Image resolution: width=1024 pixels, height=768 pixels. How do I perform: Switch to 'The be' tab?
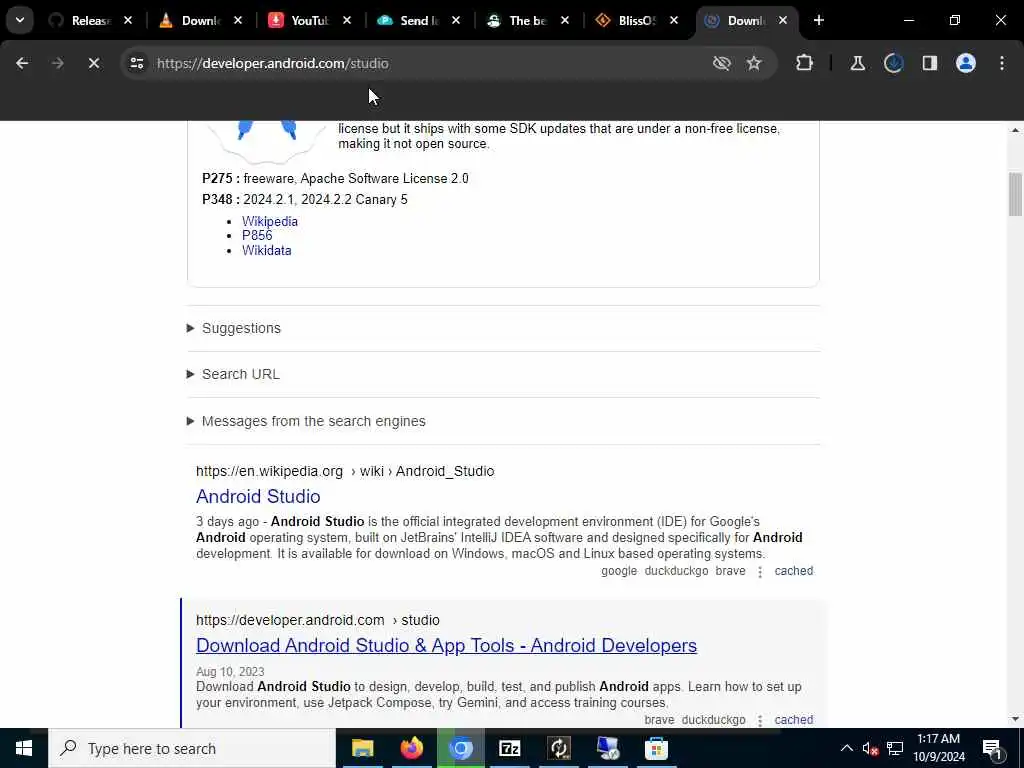pos(518,20)
